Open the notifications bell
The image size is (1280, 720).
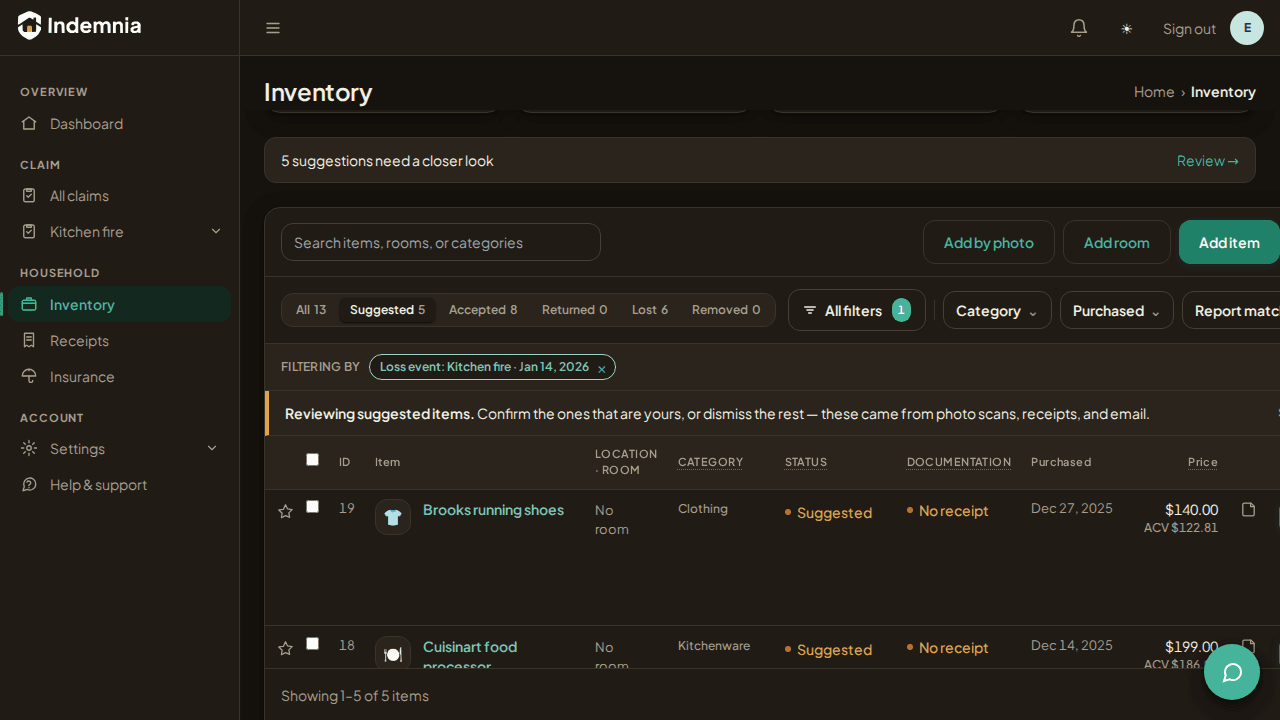(x=1079, y=28)
